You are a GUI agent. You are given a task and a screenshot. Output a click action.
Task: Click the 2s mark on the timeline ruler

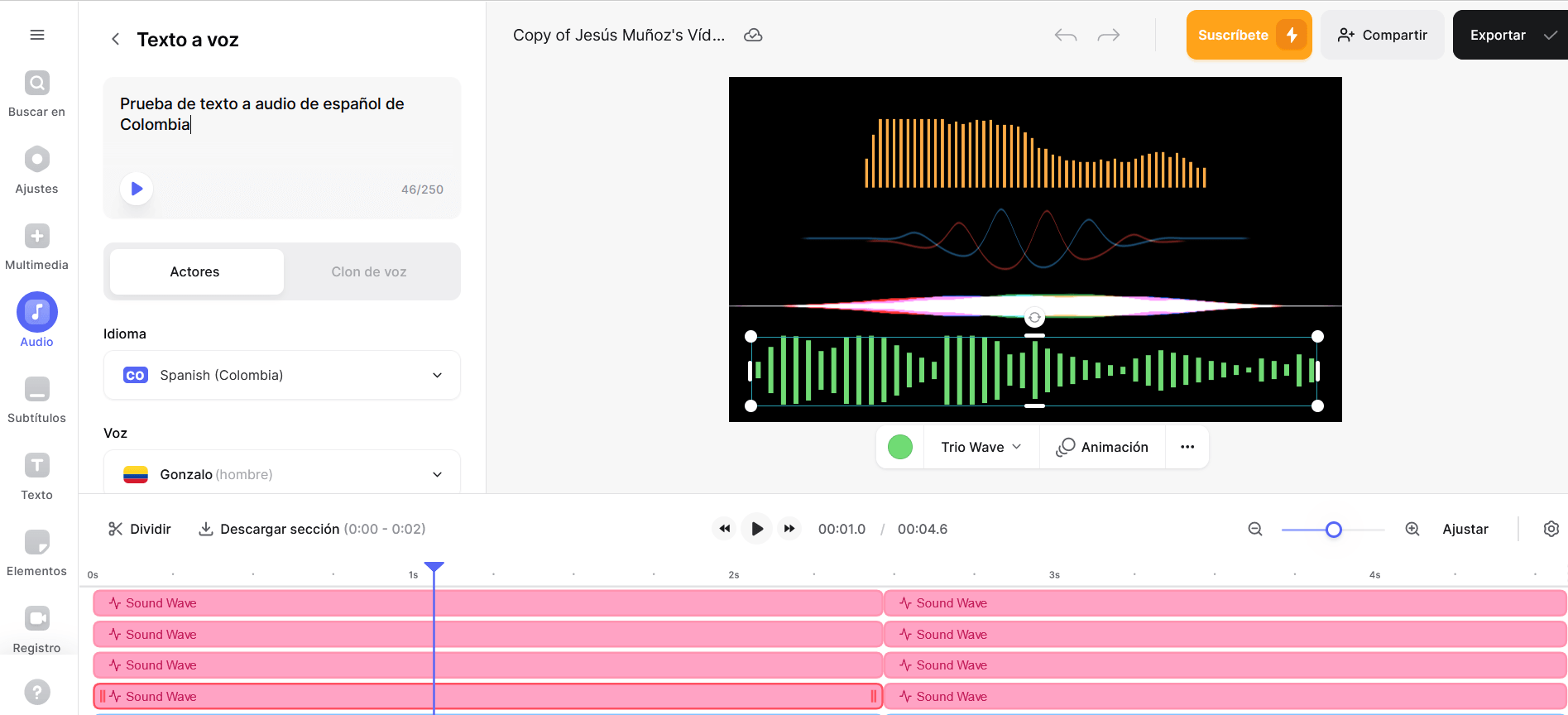[x=733, y=574]
